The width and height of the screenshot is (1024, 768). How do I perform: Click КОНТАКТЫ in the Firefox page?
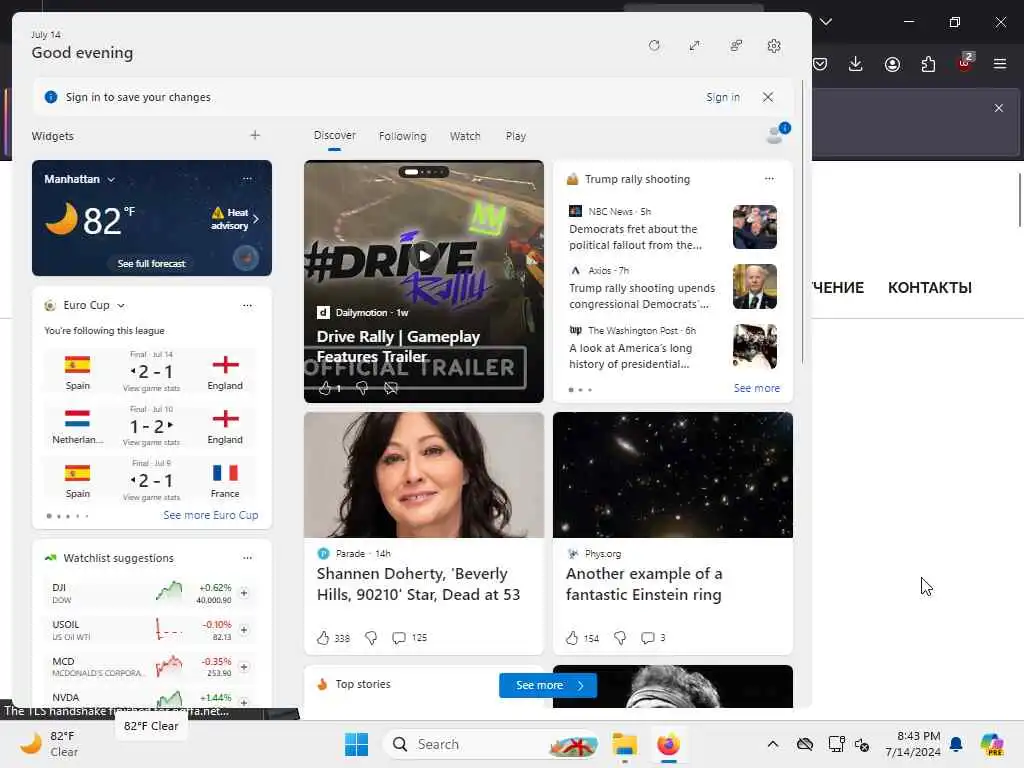[929, 287]
